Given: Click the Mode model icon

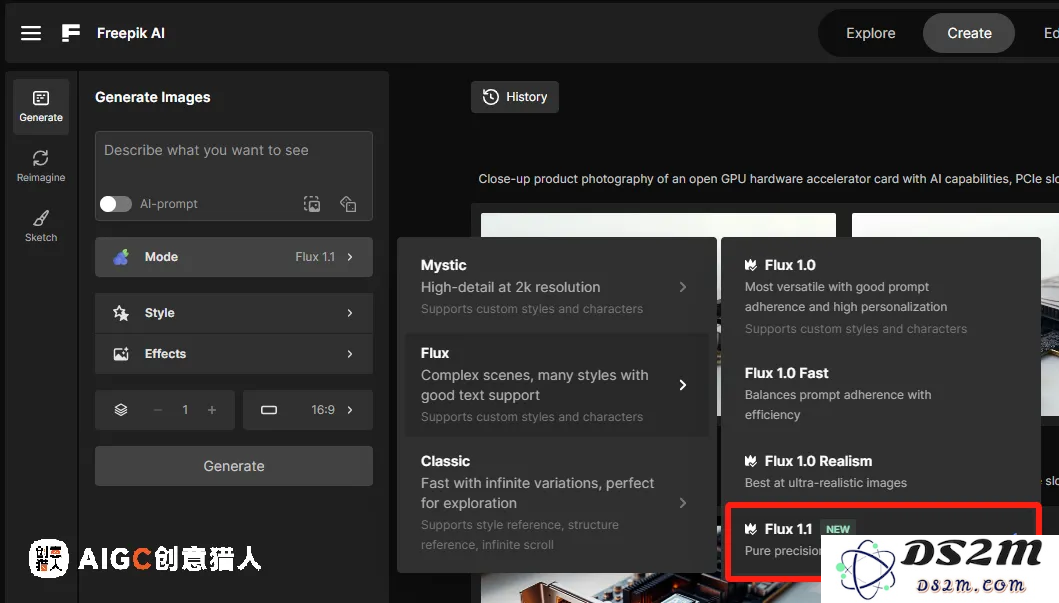Looking at the screenshot, I should coord(121,257).
